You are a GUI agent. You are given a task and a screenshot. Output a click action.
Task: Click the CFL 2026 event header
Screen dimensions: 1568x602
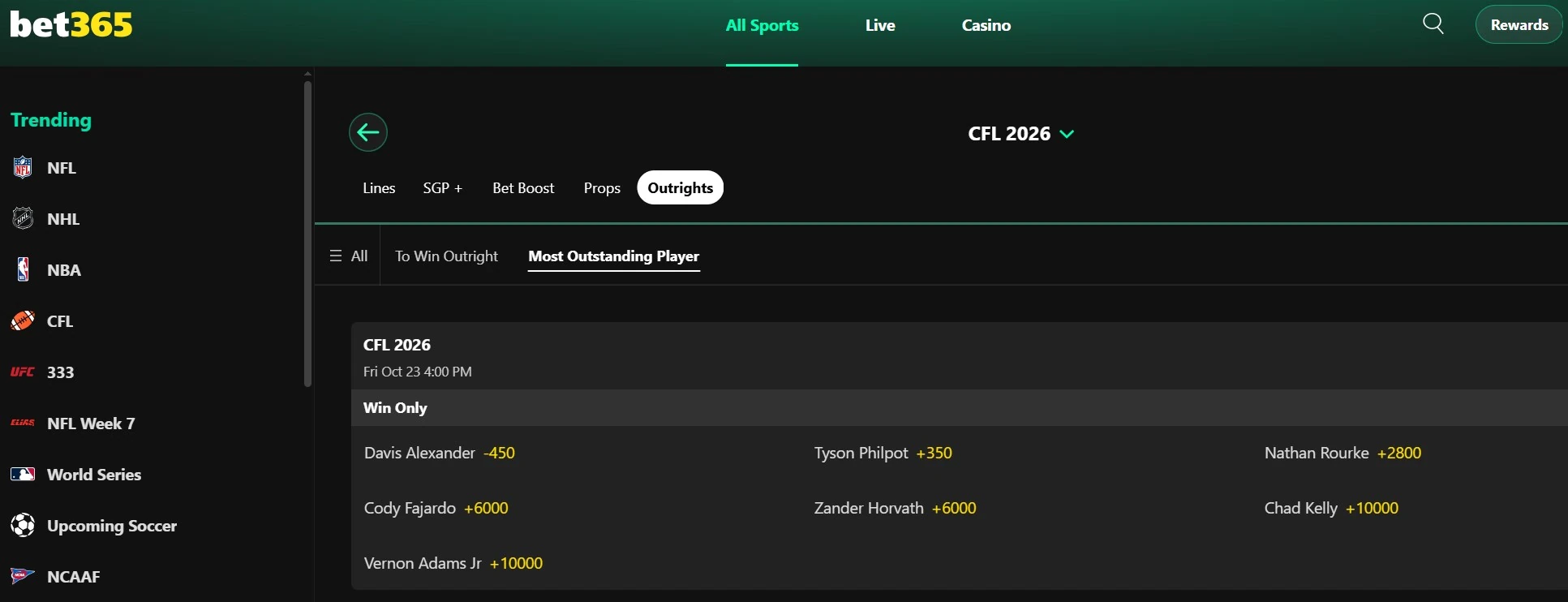[x=959, y=357]
